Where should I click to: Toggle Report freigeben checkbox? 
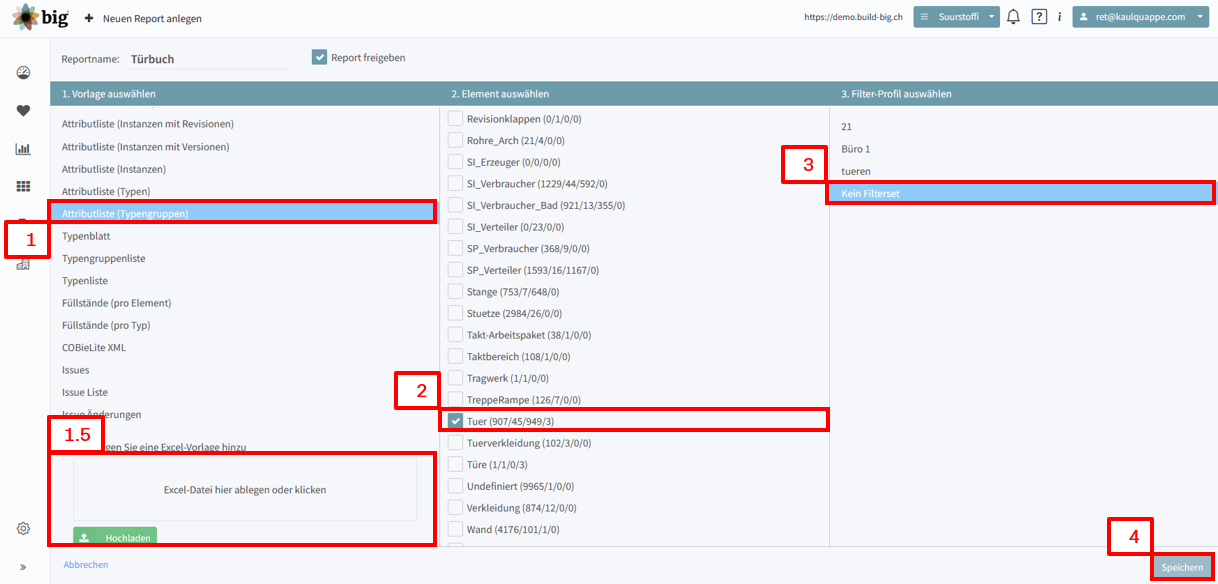(x=320, y=58)
